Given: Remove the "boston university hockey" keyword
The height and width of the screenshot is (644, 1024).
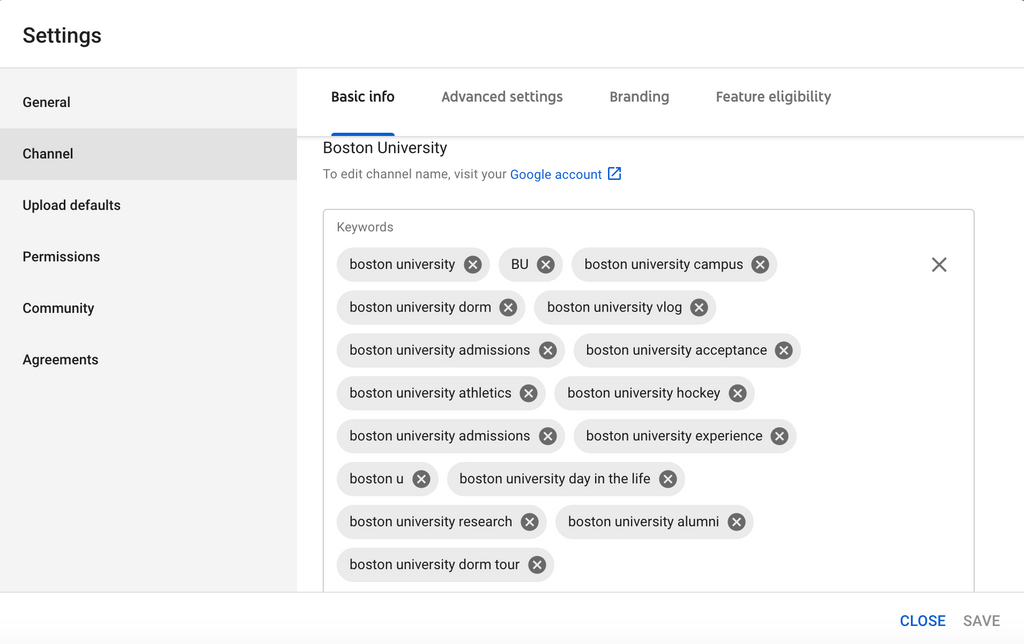Looking at the screenshot, I should pos(737,393).
